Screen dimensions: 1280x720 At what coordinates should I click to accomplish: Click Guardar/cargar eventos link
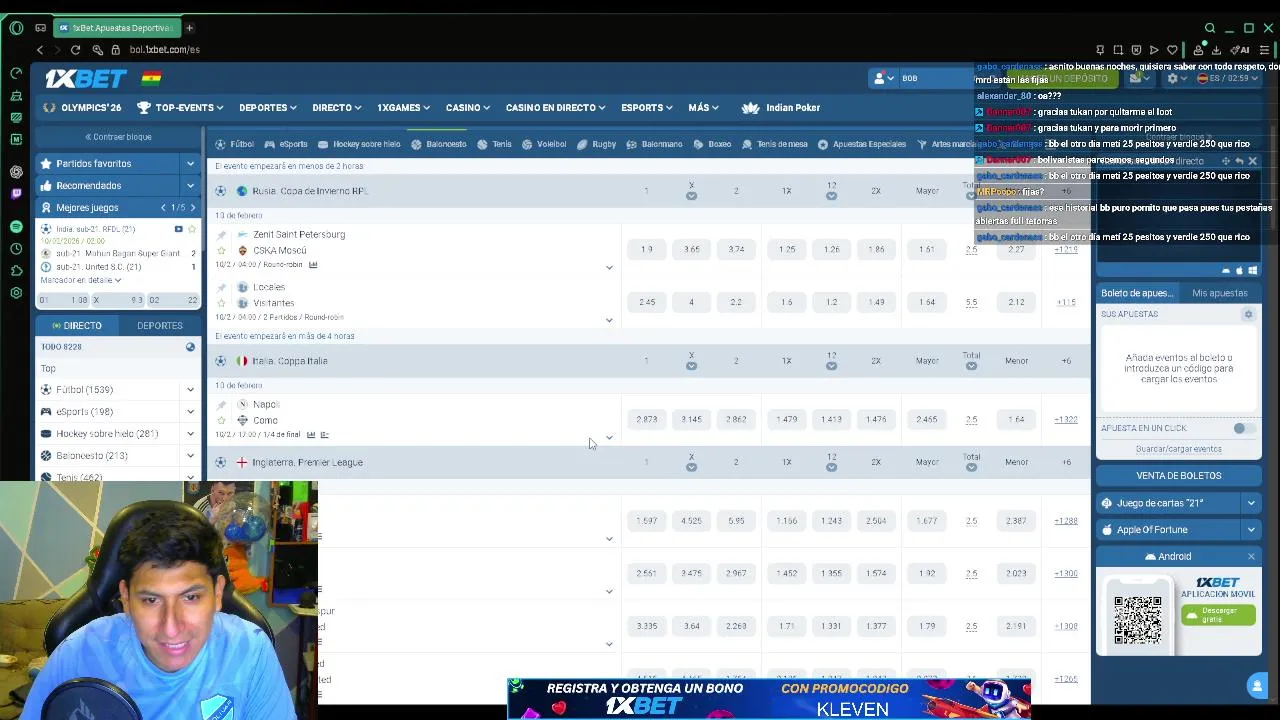coord(1178,449)
